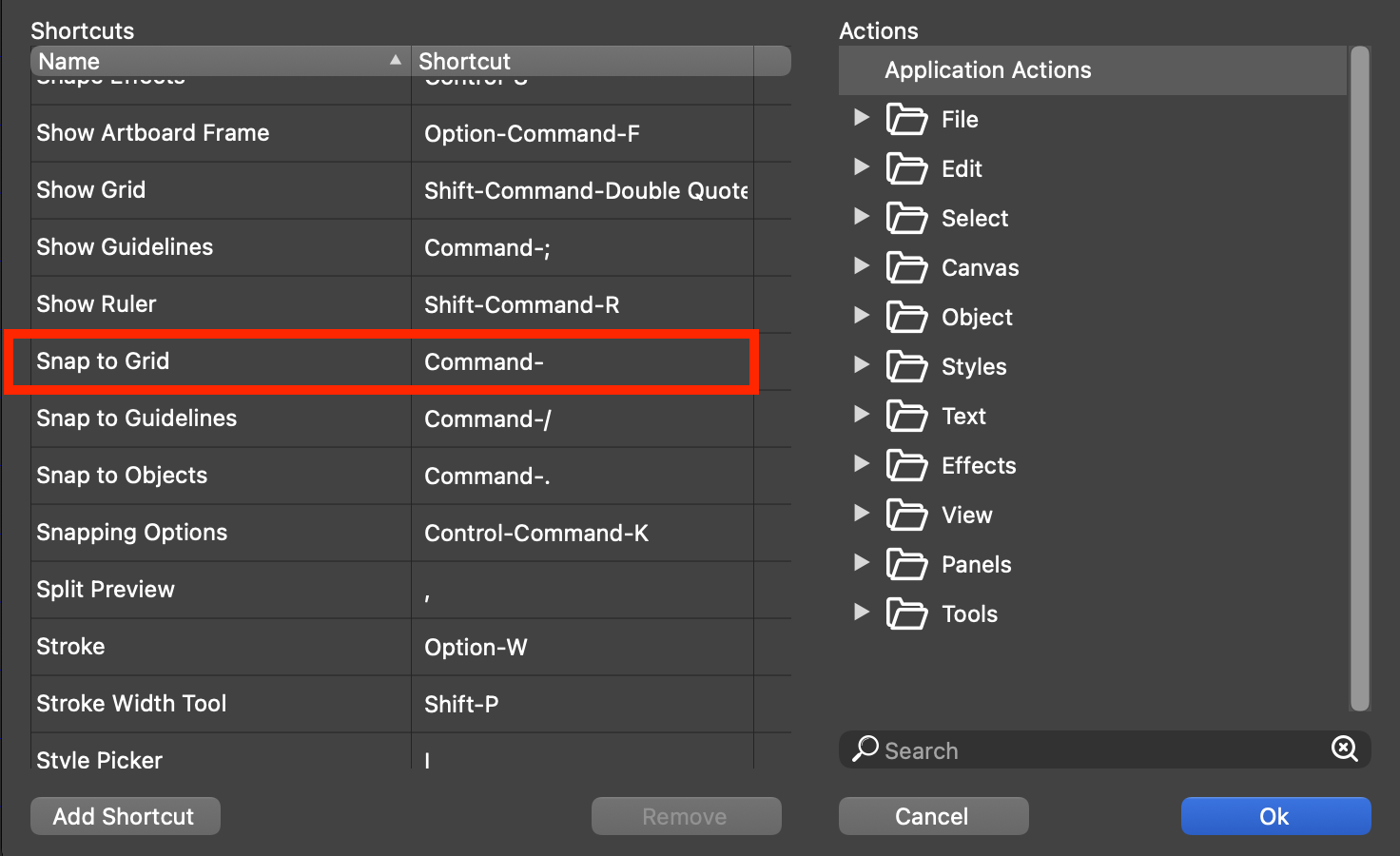
Task: Expand the Select actions group
Action: coord(862,217)
